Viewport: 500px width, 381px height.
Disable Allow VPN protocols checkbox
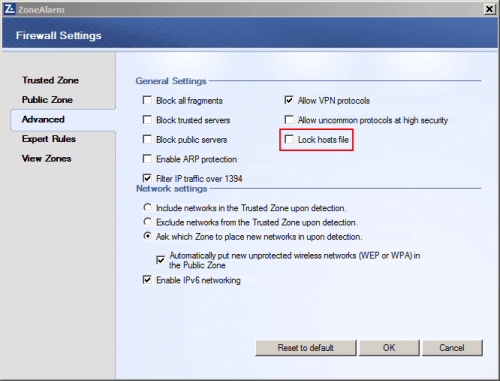pos(289,100)
